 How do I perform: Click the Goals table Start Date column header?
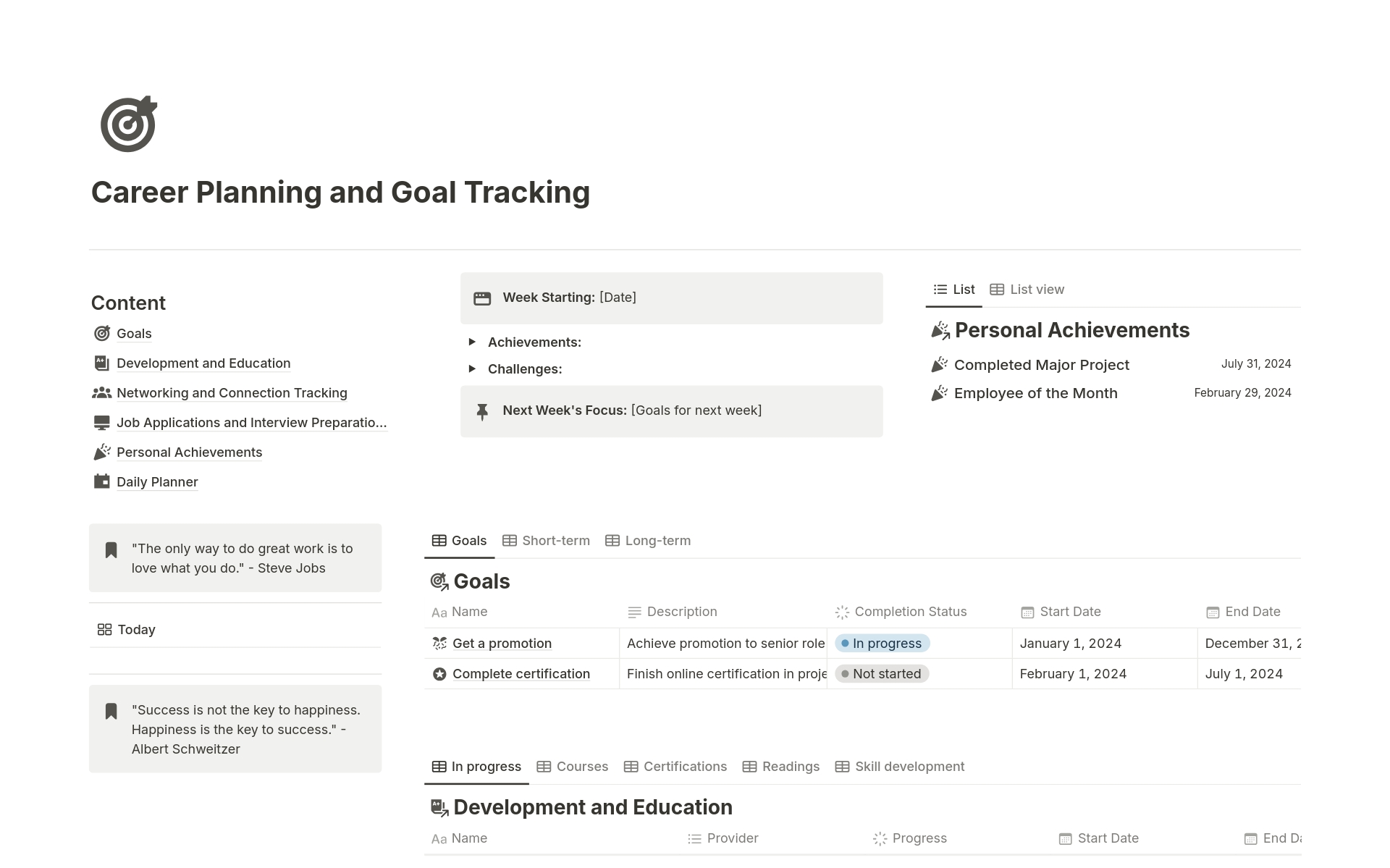1061,612
